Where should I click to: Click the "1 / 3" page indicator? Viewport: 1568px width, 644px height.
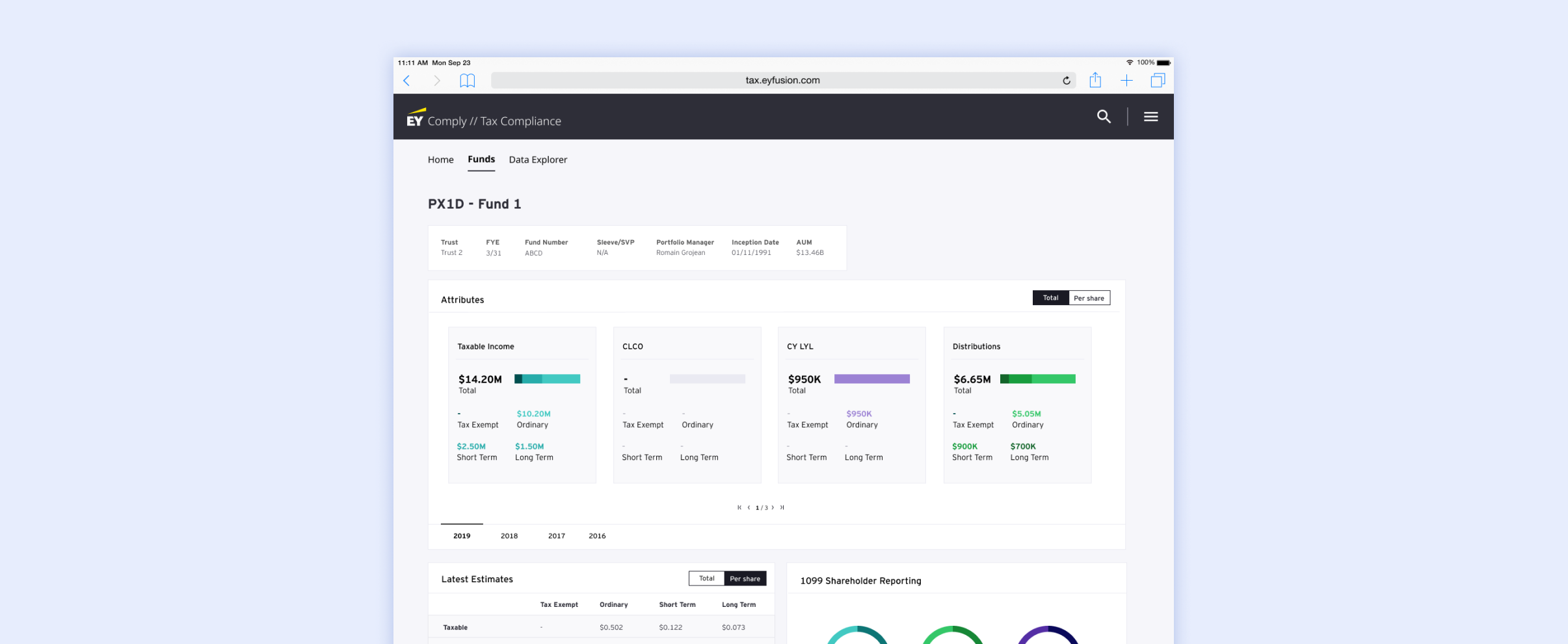pos(762,507)
